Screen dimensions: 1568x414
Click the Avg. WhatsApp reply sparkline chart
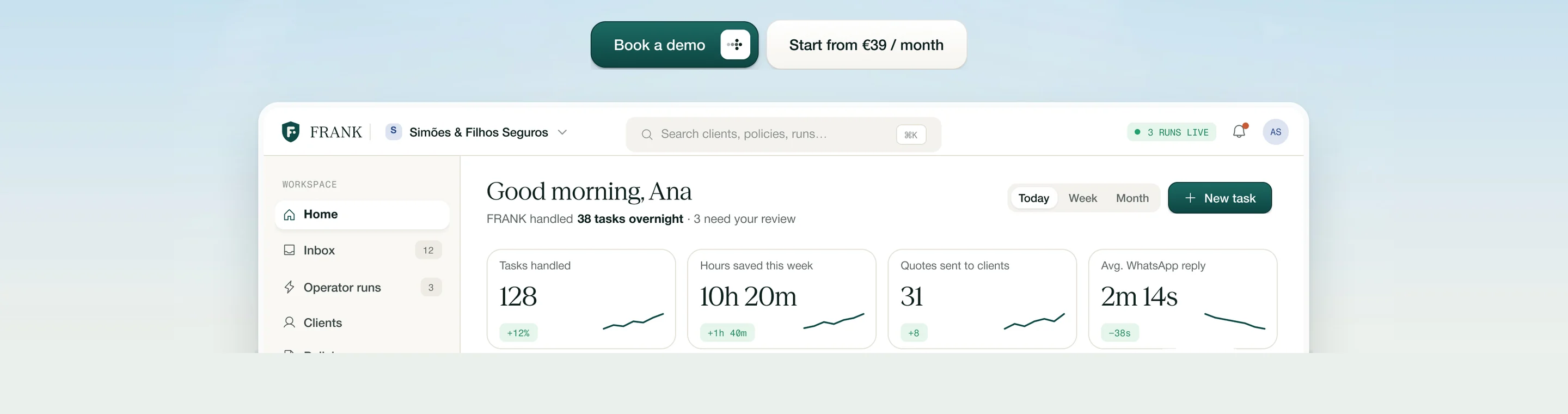[1235, 321]
